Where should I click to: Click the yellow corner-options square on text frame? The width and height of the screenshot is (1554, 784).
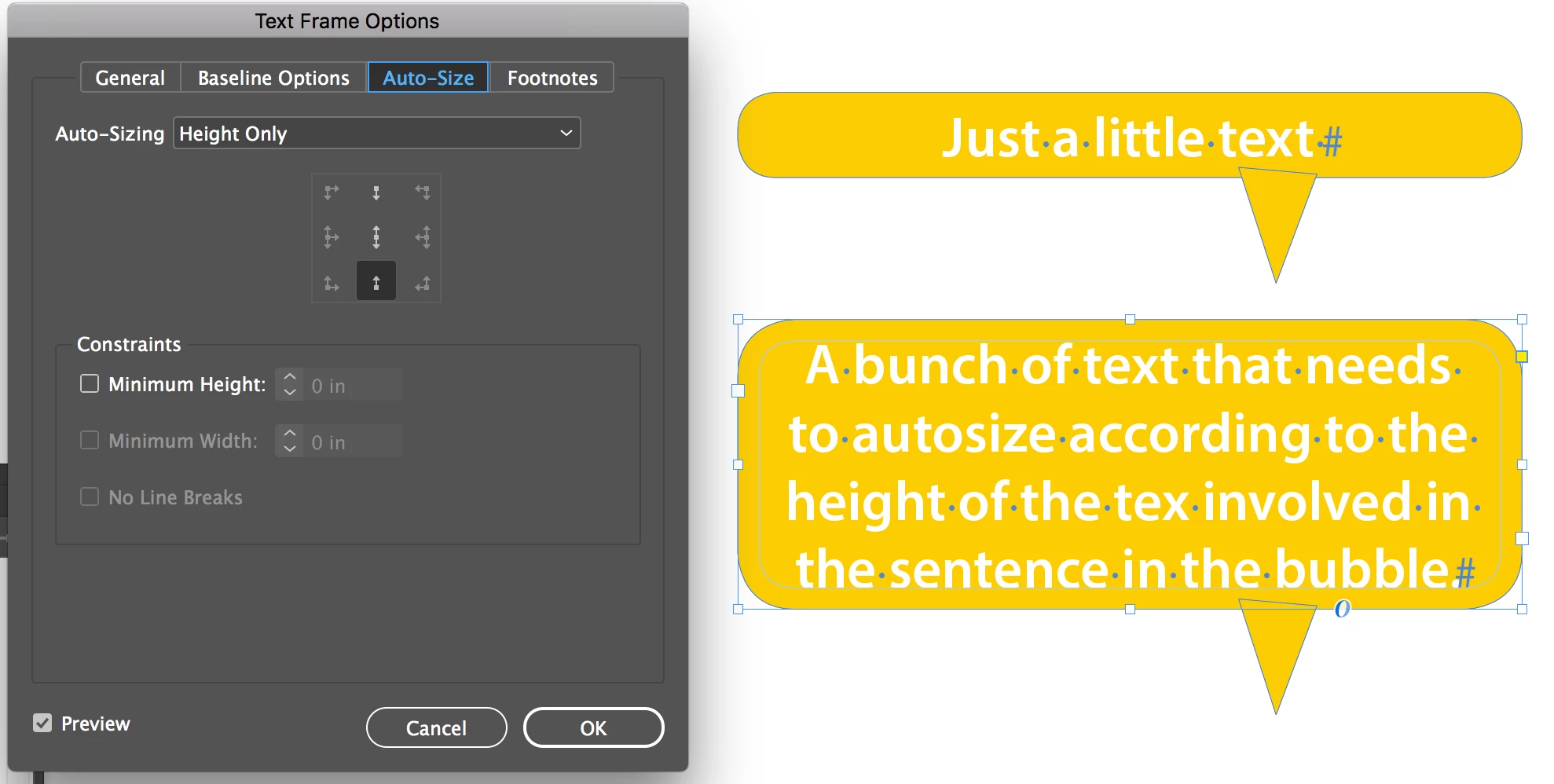[x=1522, y=357]
